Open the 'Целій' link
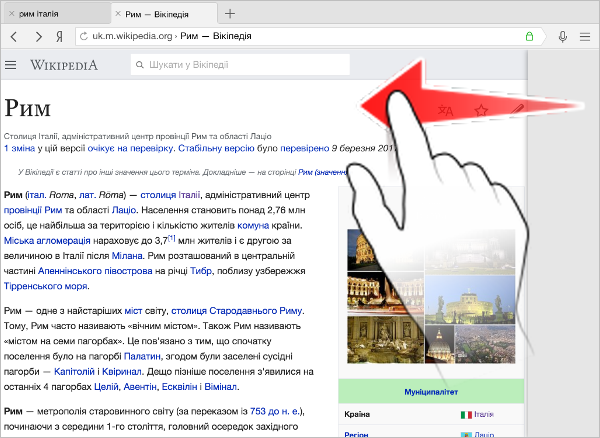Screen dimensions: 600x438 (106, 387)
